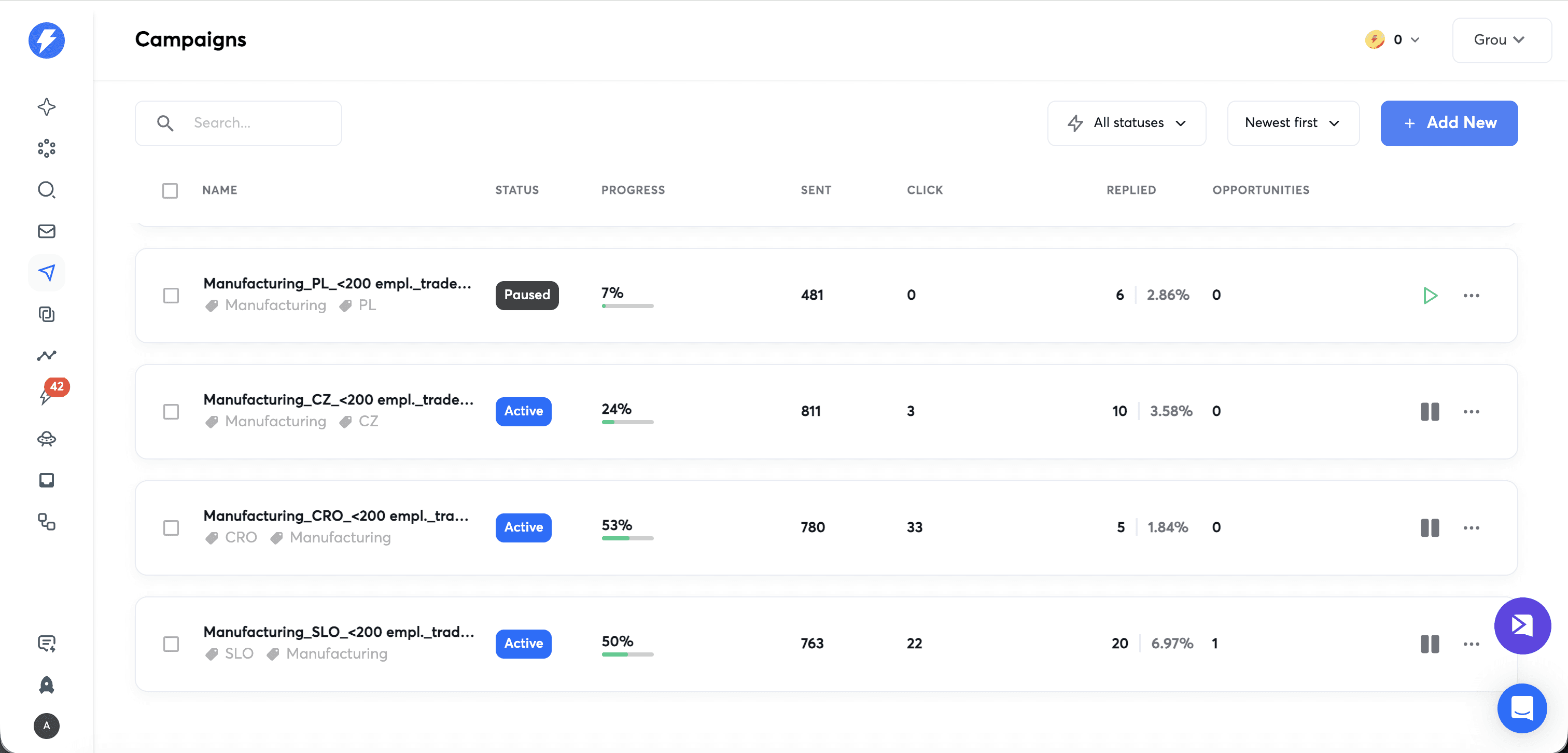
Task: Expand the Grou workspace dropdown
Action: [1502, 40]
